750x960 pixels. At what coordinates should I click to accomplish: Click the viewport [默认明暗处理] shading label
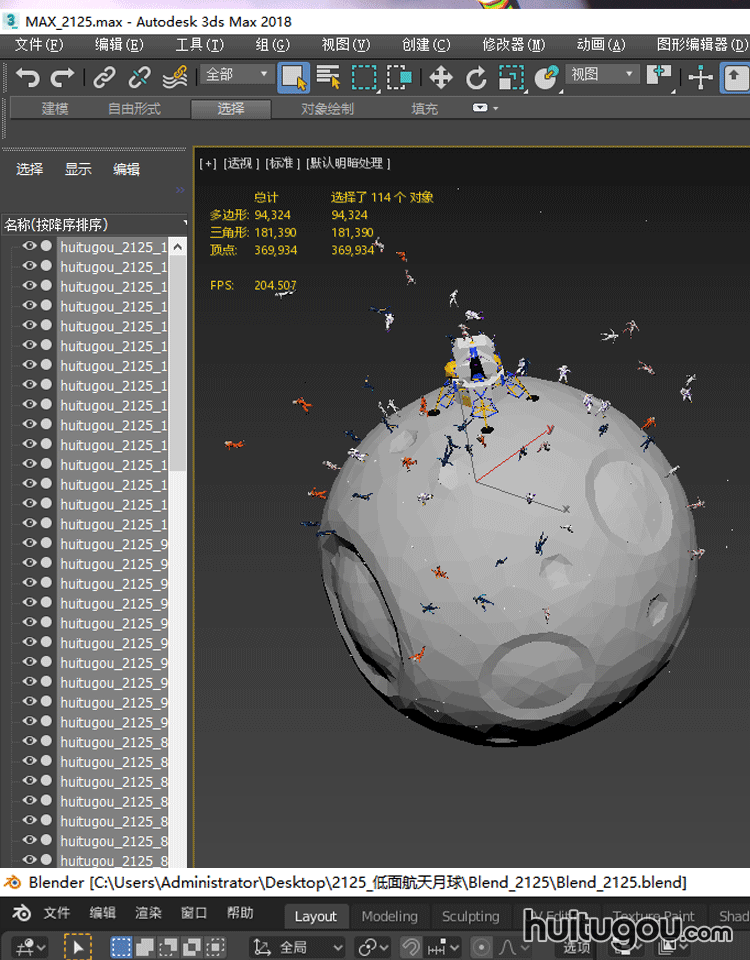pos(348,163)
